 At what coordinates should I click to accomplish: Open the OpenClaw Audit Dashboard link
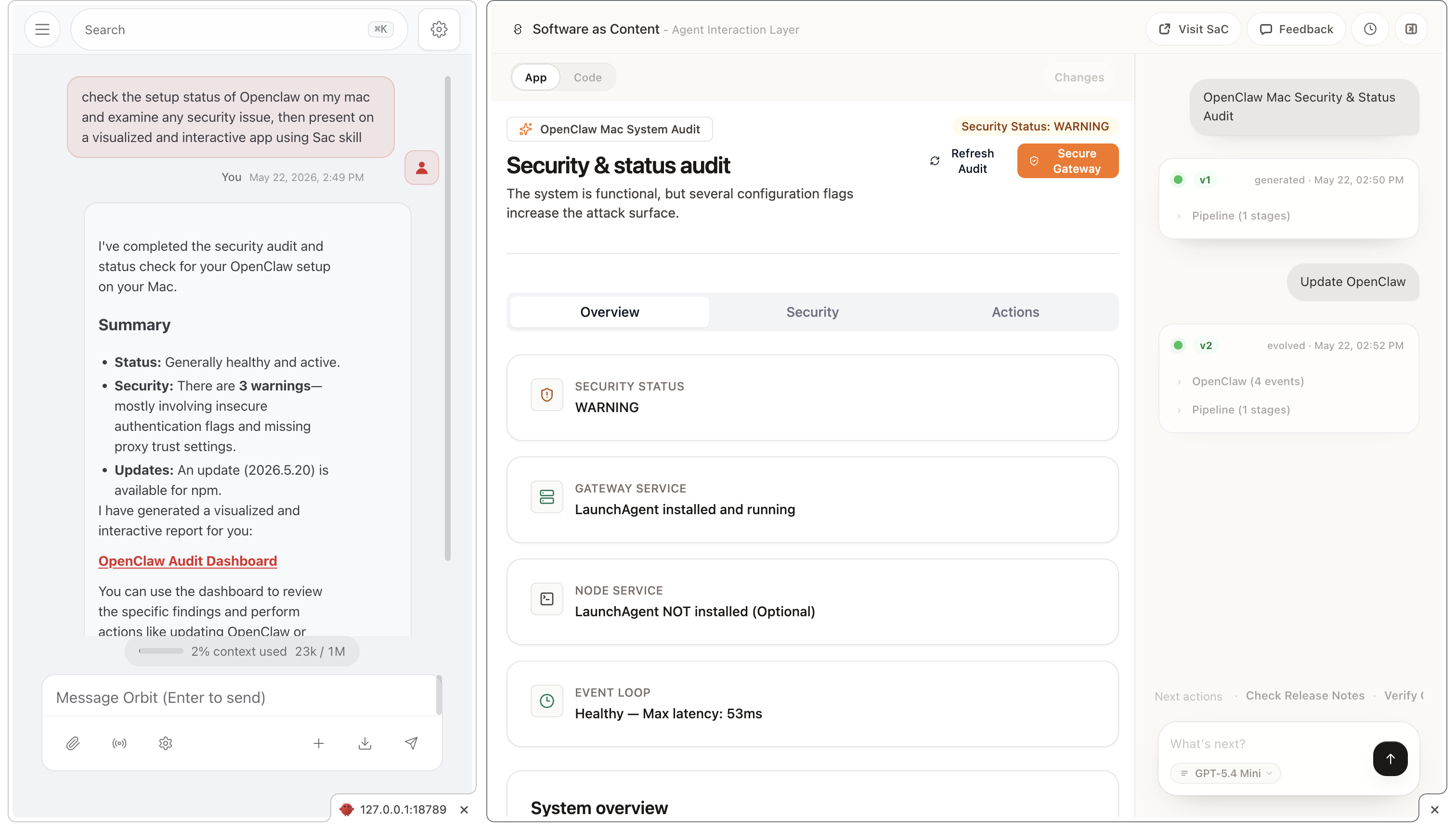[188, 561]
